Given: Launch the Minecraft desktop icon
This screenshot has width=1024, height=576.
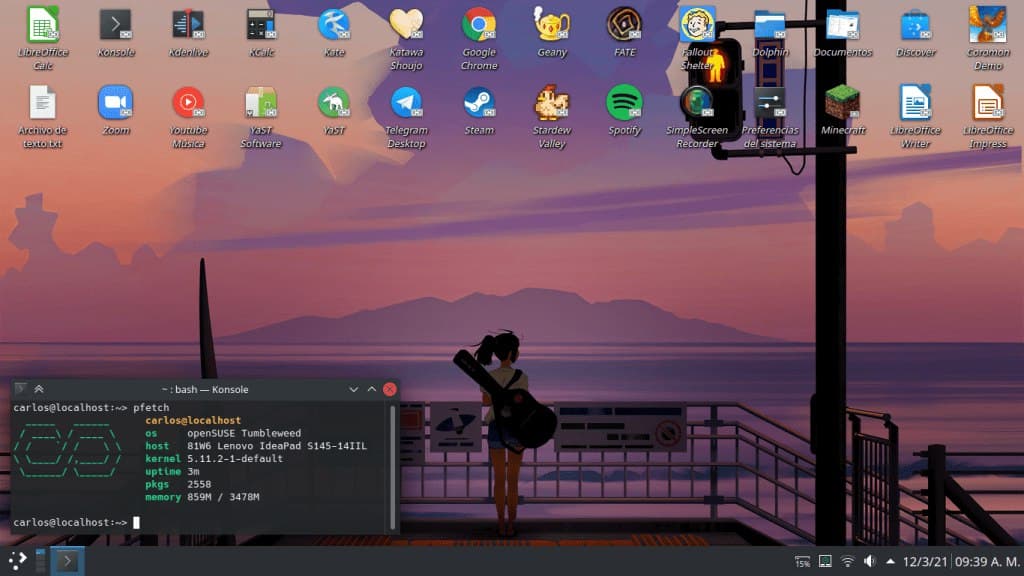Looking at the screenshot, I should click(x=843, y=103).
